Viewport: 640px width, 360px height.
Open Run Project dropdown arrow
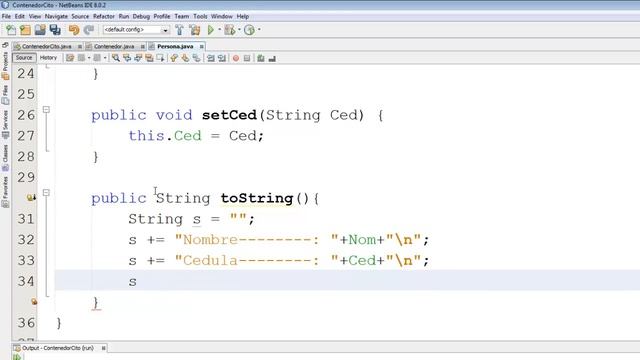click(x=220, y=30)
